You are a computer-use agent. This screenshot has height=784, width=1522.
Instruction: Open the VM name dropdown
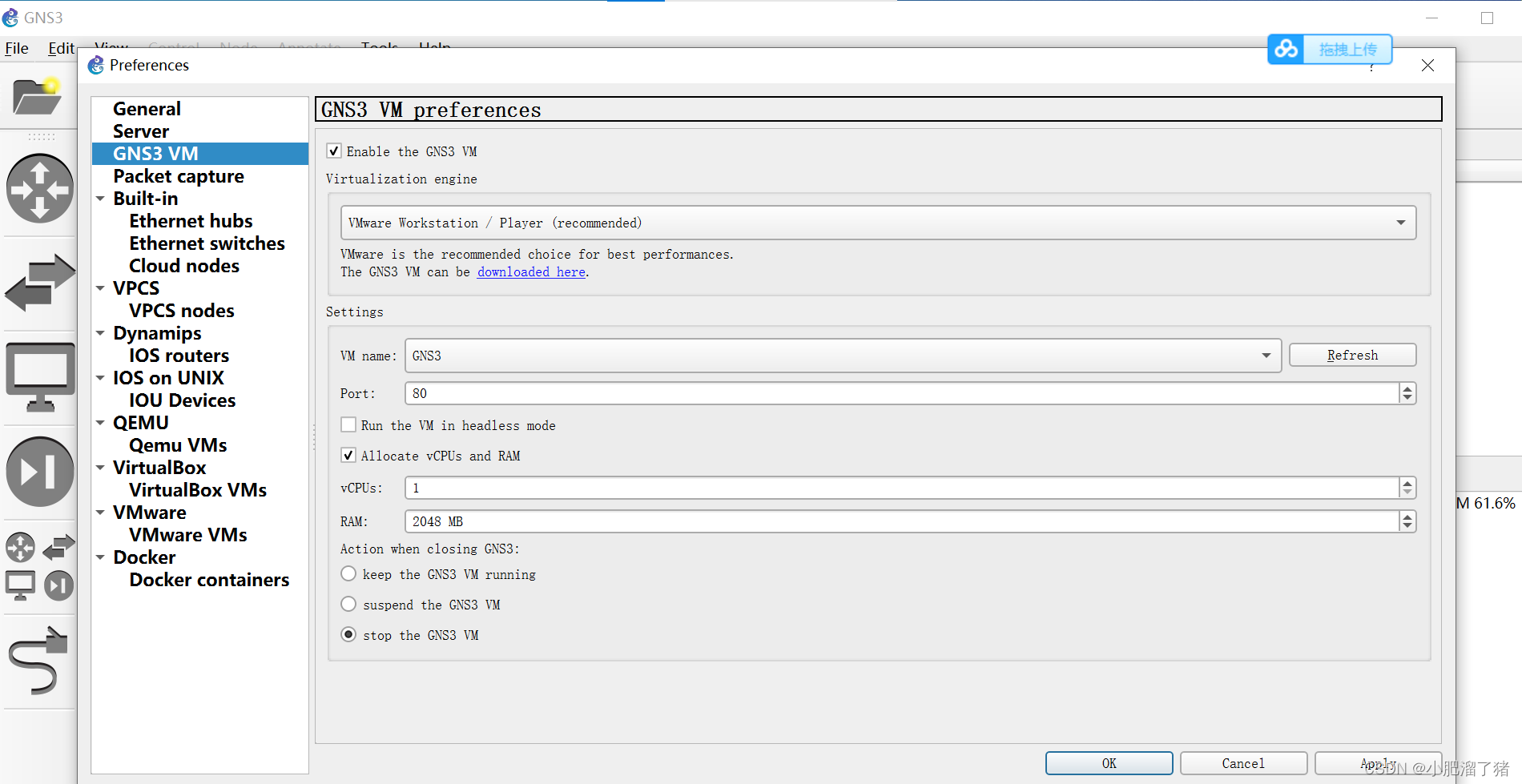coord(843,356)
